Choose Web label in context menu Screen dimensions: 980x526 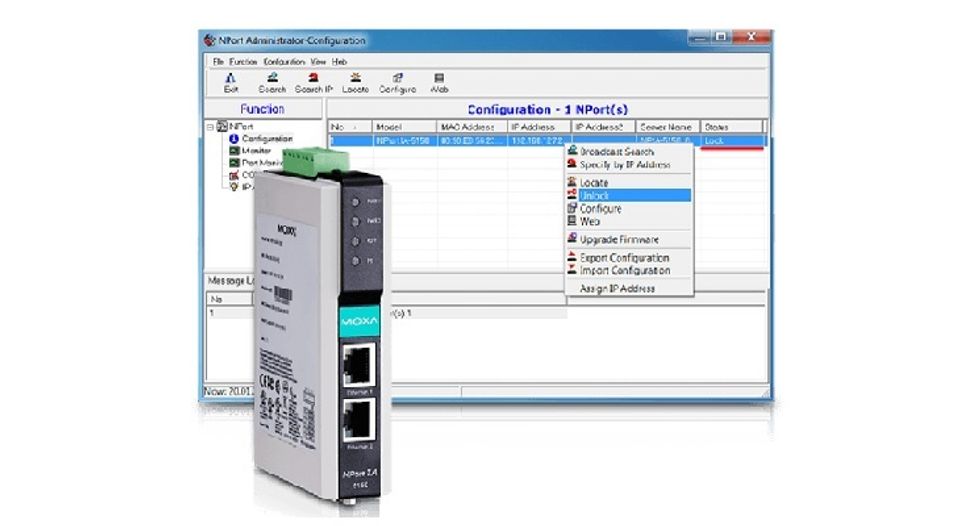click(590, 221)
